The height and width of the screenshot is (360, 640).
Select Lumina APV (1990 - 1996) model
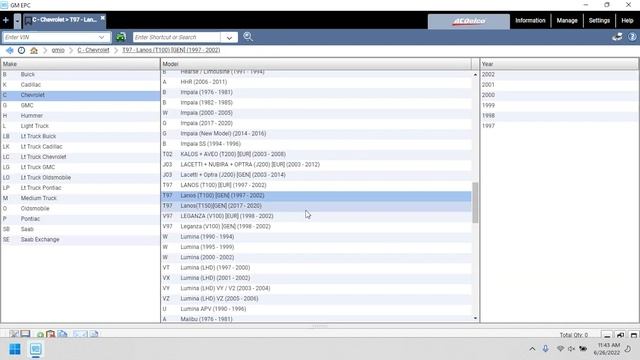[x=316, y=309]
